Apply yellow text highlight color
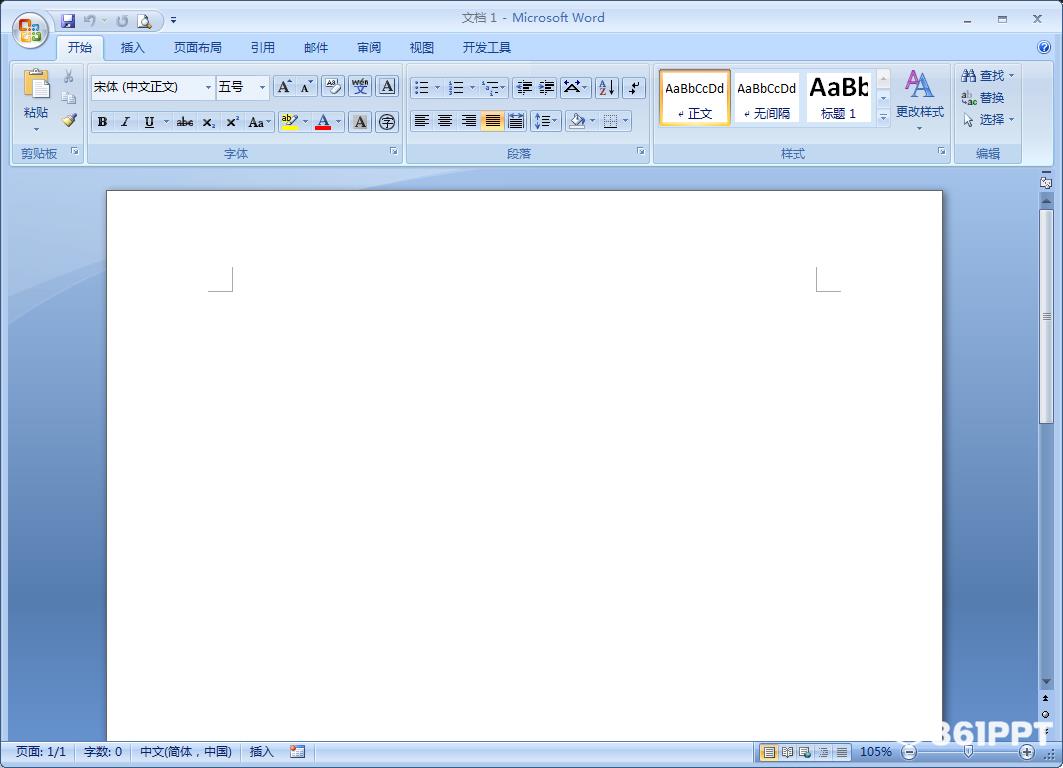The image size is (1063, 768). (289, 122)
